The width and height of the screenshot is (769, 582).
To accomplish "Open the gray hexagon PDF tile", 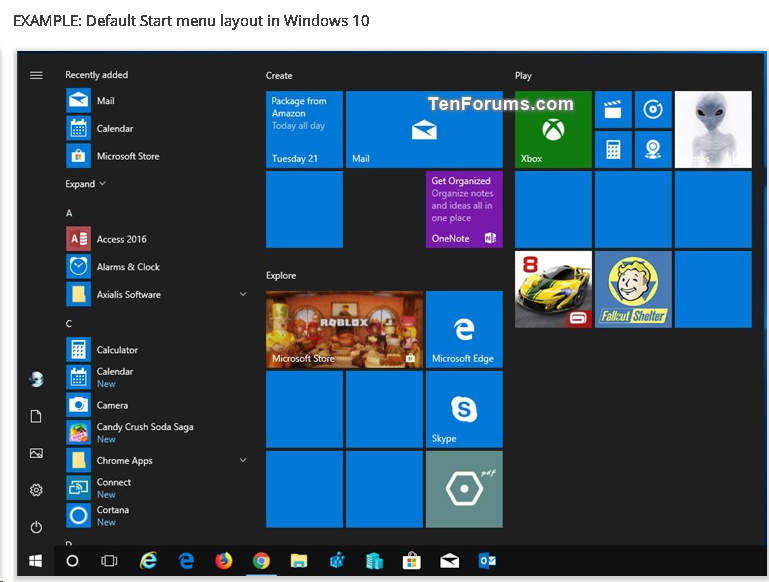I will 464,489.
